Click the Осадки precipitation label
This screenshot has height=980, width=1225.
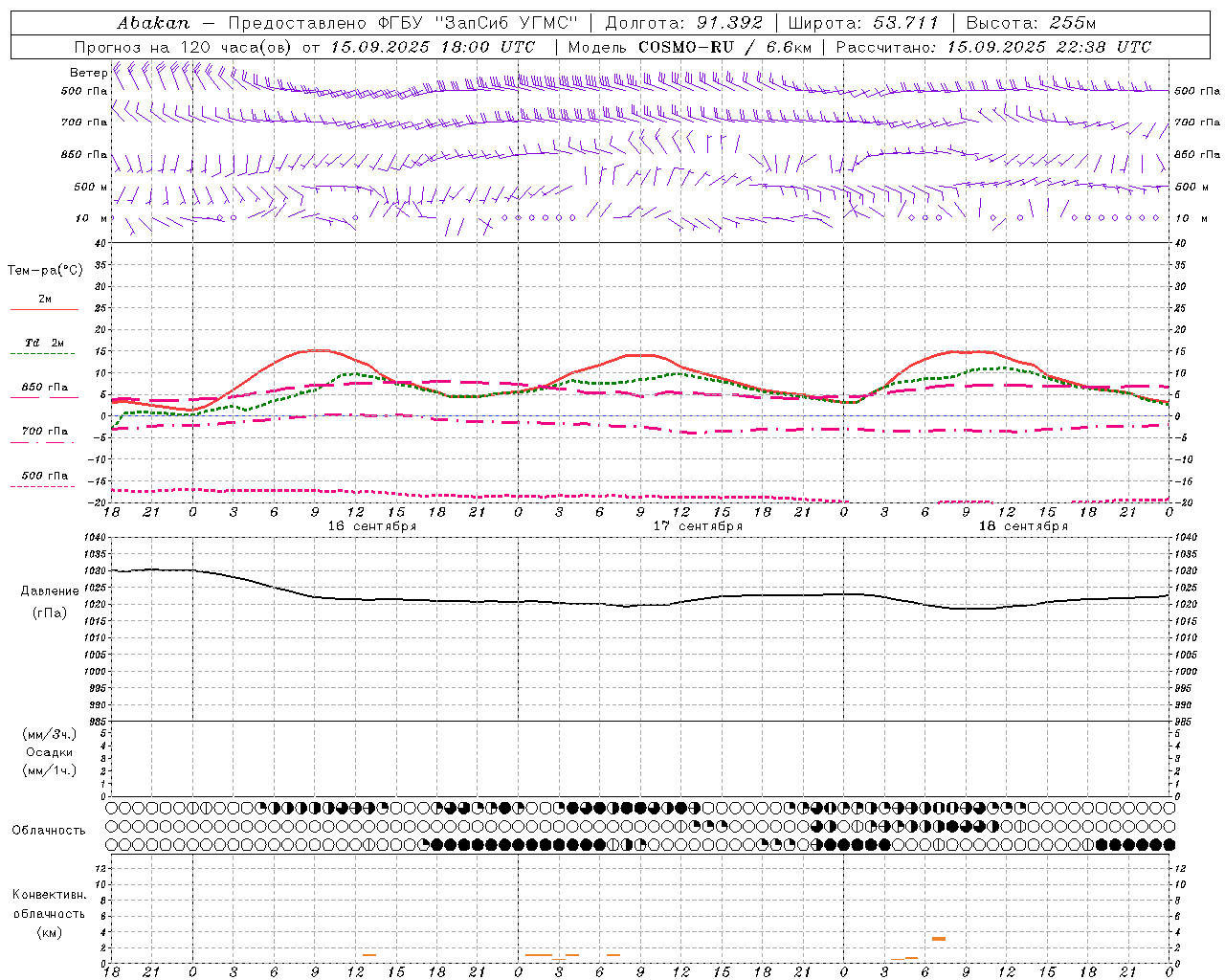tap(50, 752)
